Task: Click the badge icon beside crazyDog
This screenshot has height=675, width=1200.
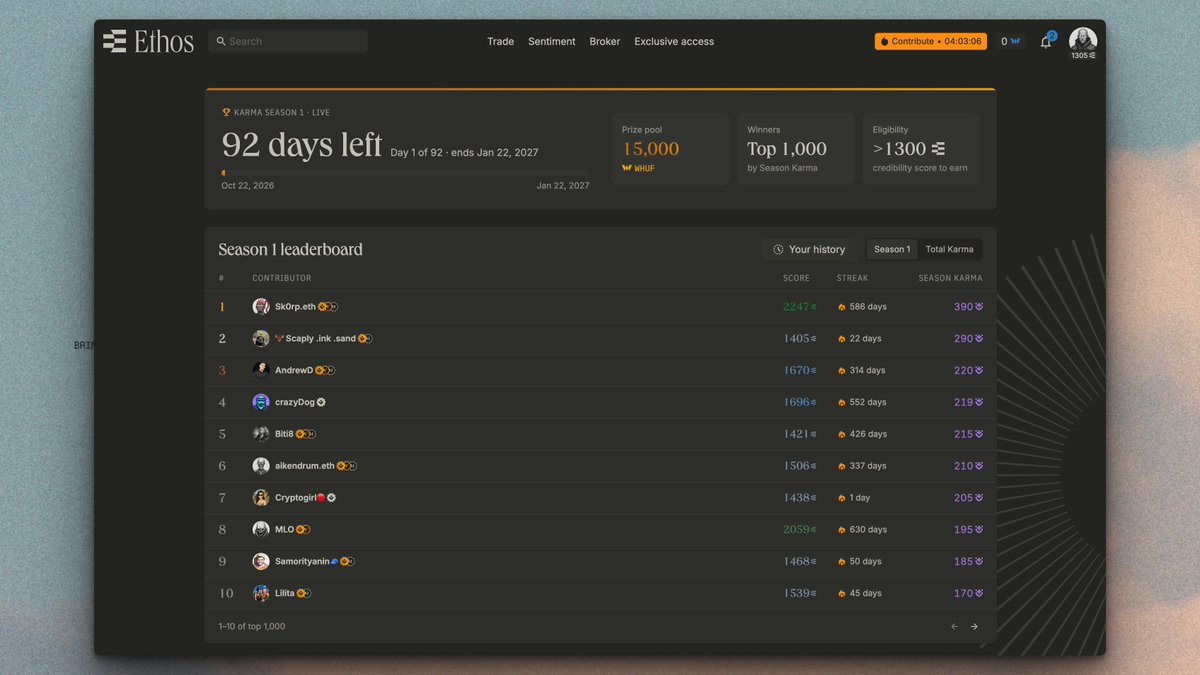Action: pyautogui.click(x=321, y=402)
